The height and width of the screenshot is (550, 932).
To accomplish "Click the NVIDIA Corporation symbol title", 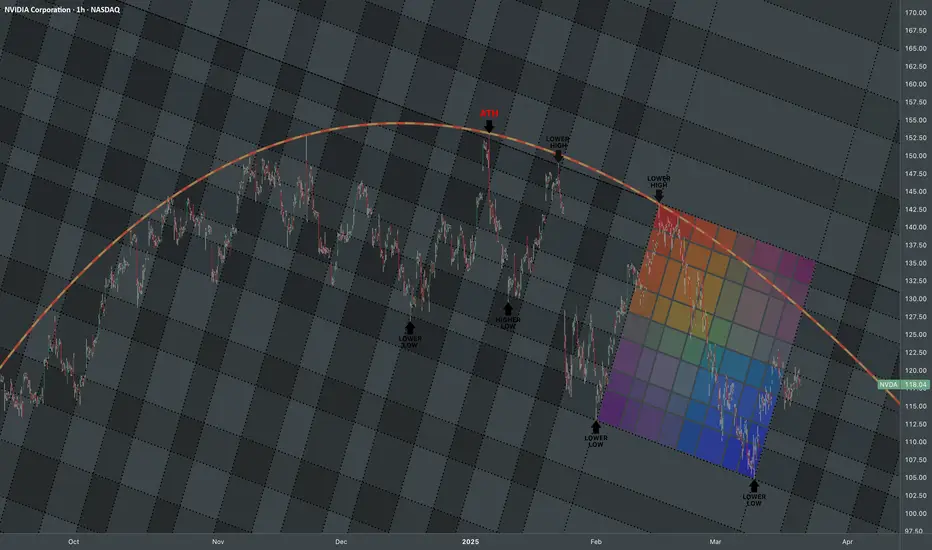I will pyautogui.click(x=62, y=10).
